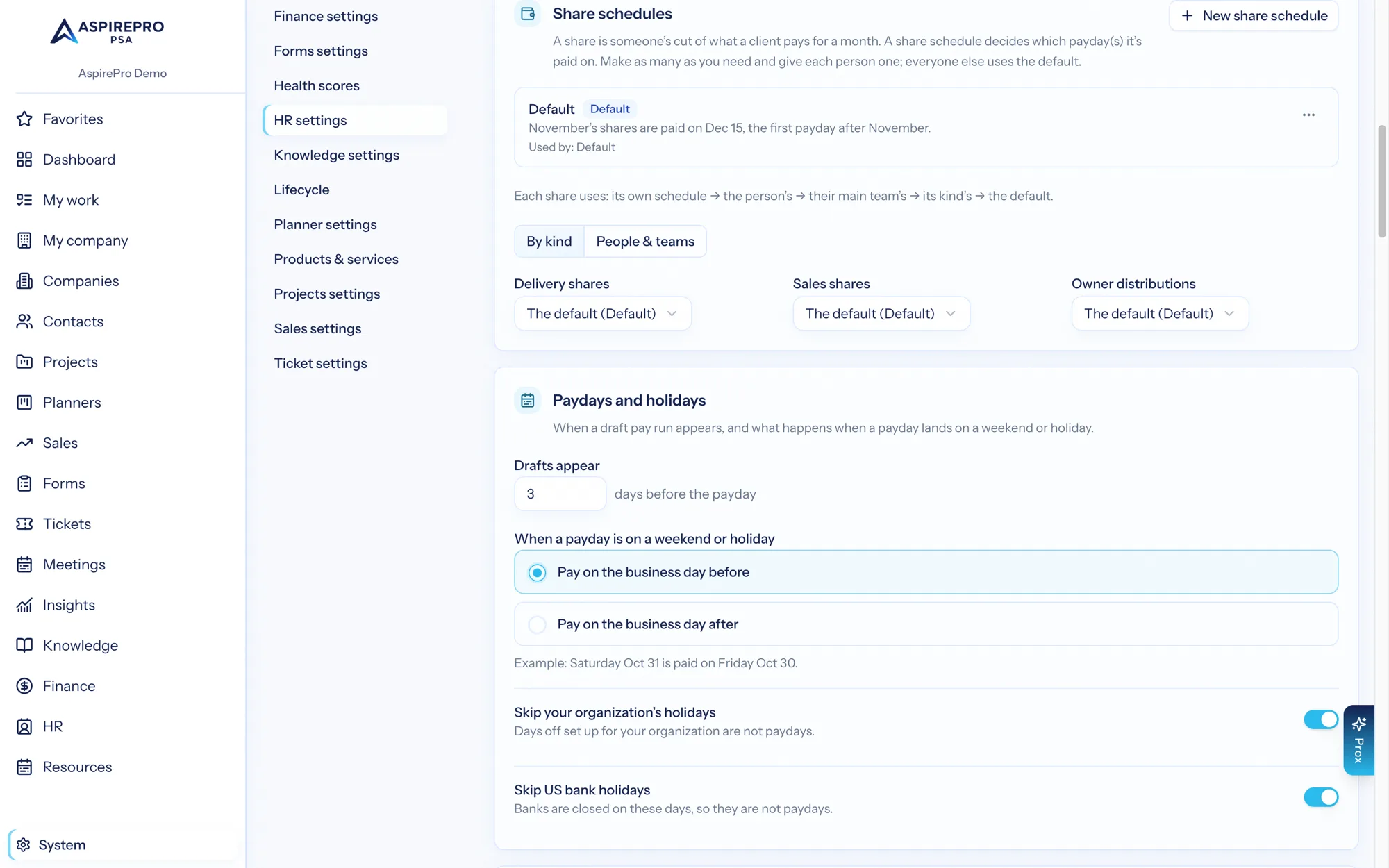This screenshot has width=1389, height=868.
Task: Open the Finance dollar icon
Action: pyautogui.click(x=24, y=686)
